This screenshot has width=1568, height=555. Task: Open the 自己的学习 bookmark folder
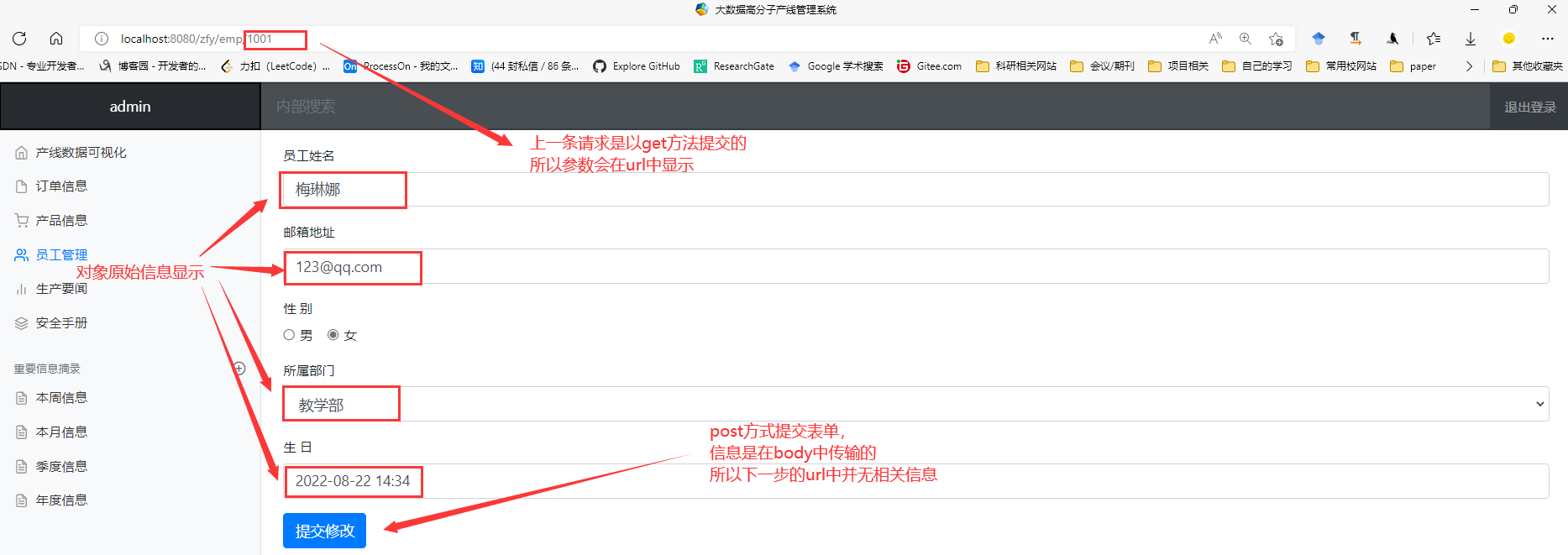coord(1257,66)
